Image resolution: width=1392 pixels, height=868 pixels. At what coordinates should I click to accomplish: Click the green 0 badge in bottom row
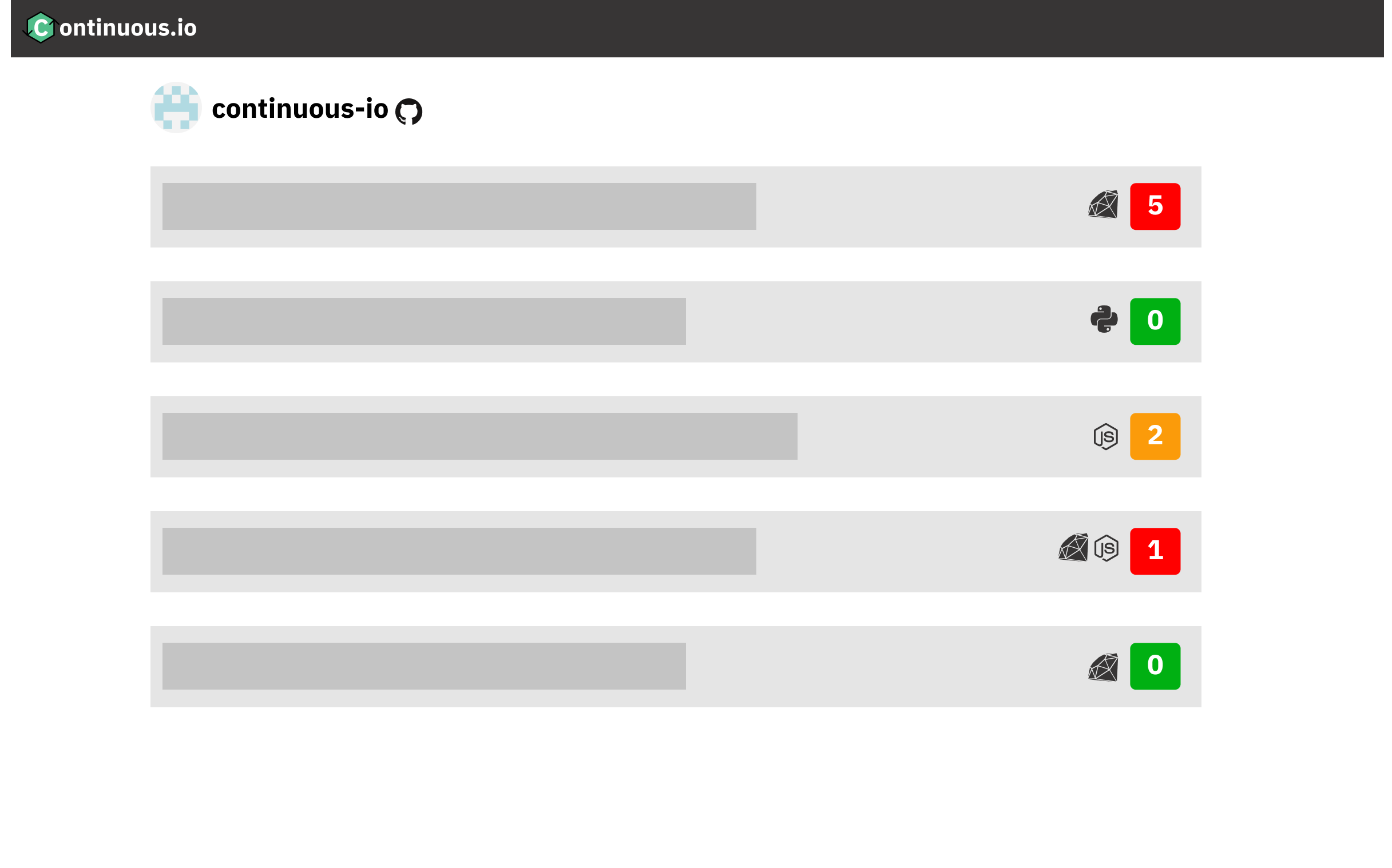(1155, 666)
